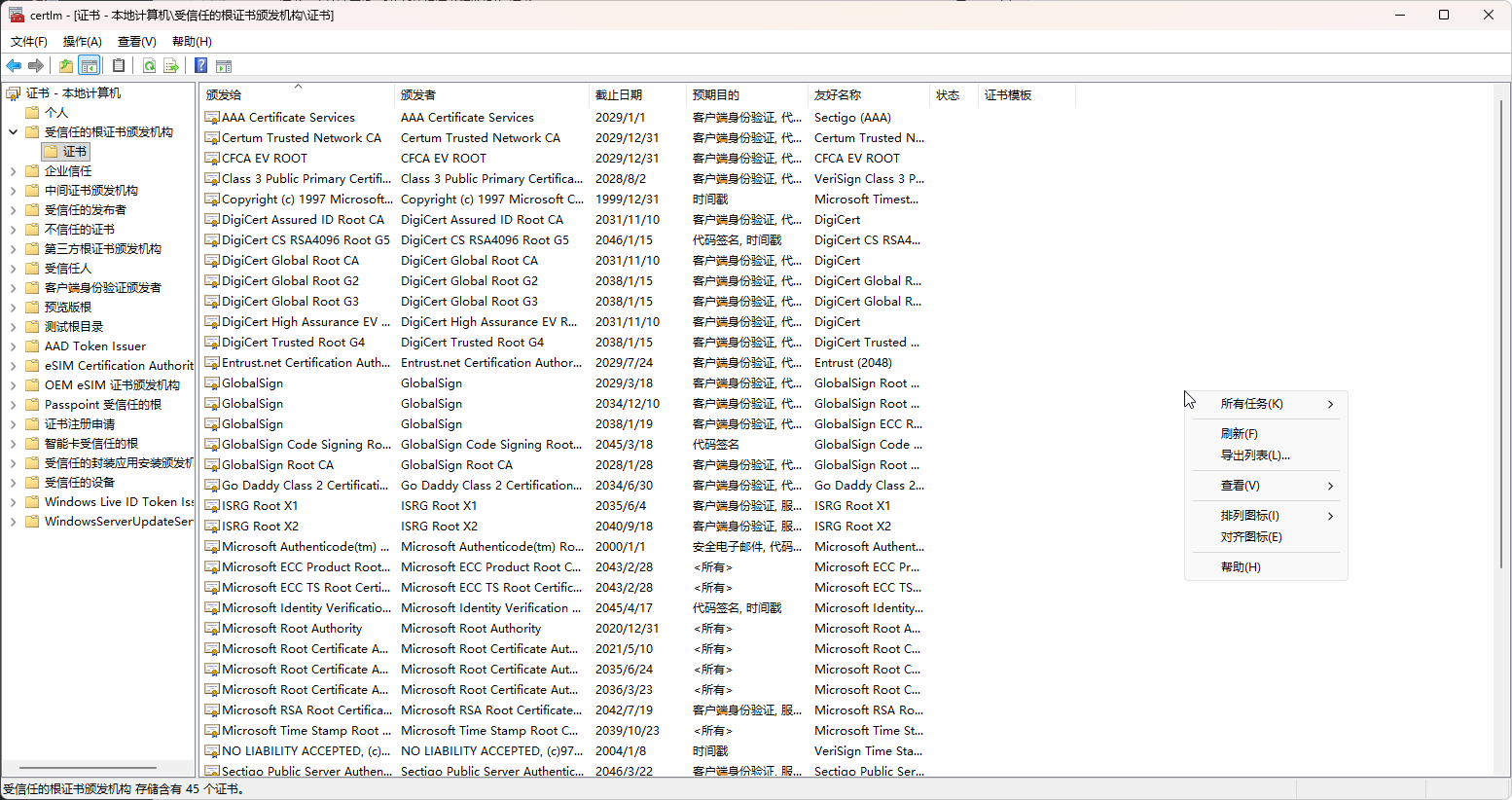Go up one level with the folder icon
The width and height of the screenshot is (1512, 800).
65,66
